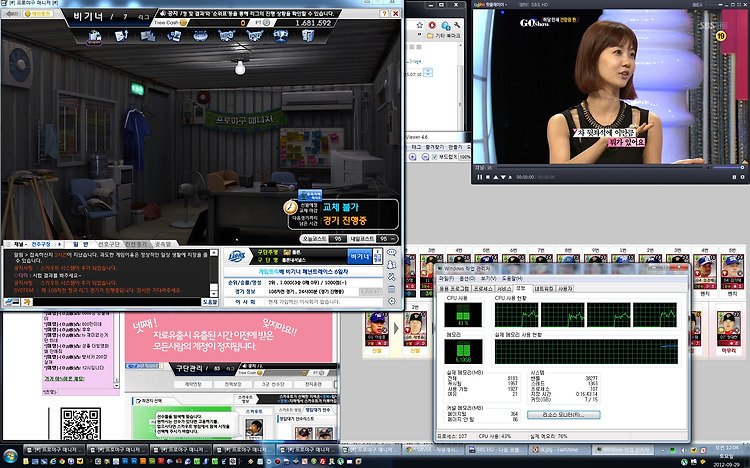Click the yellow 가 font icon near chat input
This screenshot has width=750, height=468.
pyautogui.click(x=27, y=302)
